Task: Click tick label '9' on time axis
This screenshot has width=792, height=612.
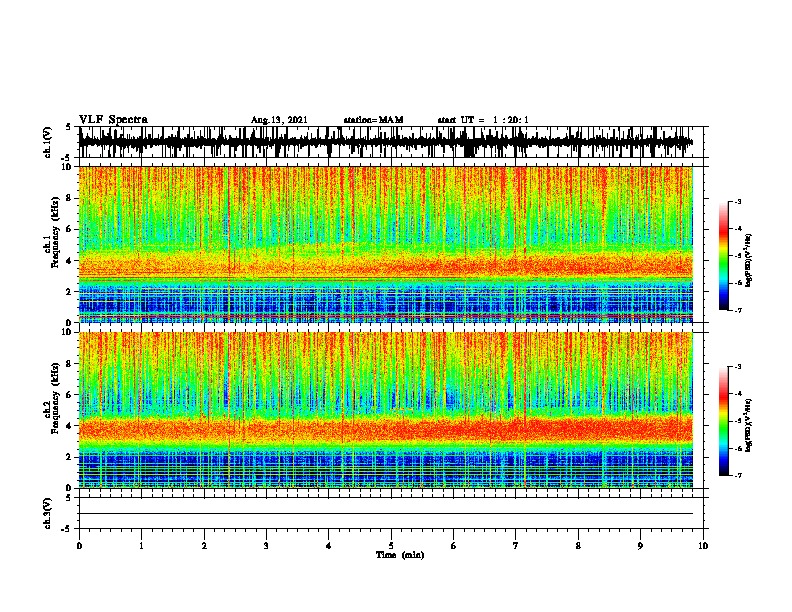Action: coord(640,545)
